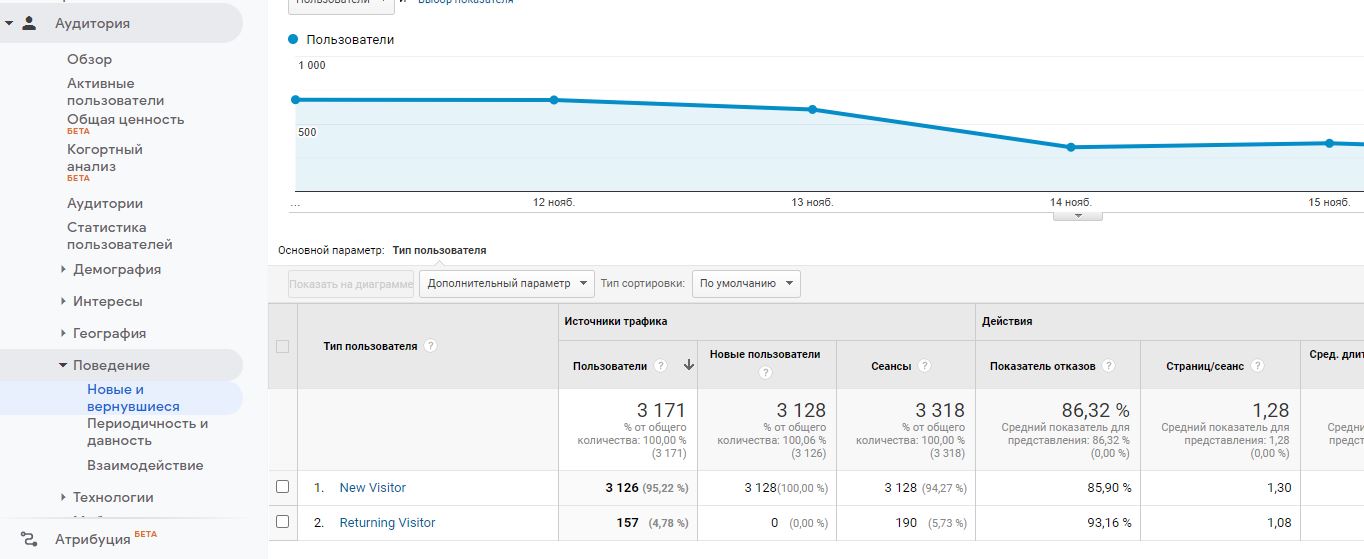Click sort arrow in Пользователи column
This screenshot has width=1364, height=559.
[x=688, y=366]
